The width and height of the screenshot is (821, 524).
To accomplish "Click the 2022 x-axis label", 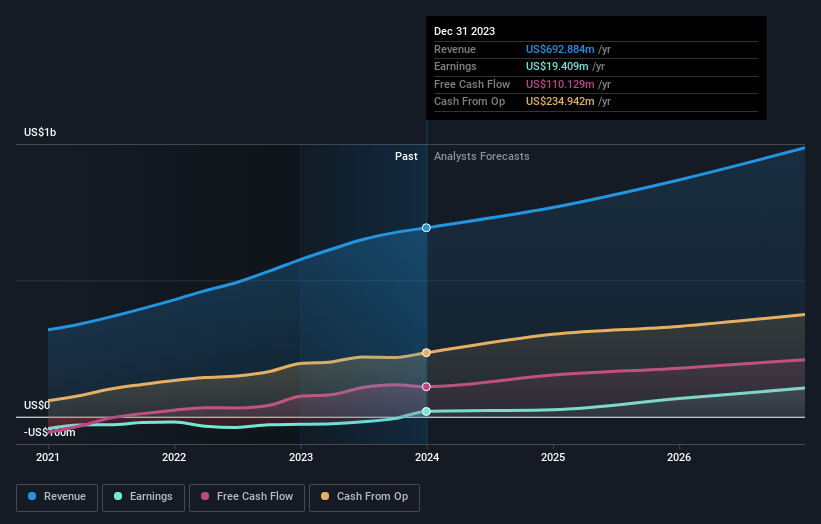I will (174, 458).
